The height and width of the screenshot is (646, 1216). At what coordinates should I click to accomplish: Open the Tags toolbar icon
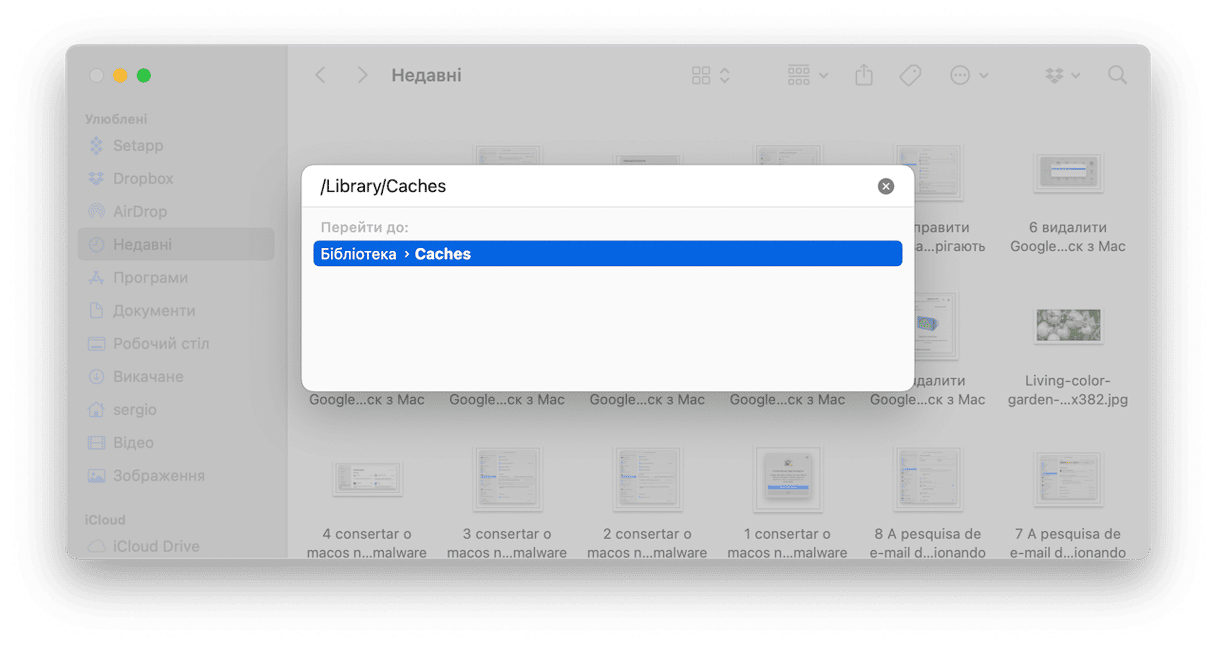coord(910,75)
